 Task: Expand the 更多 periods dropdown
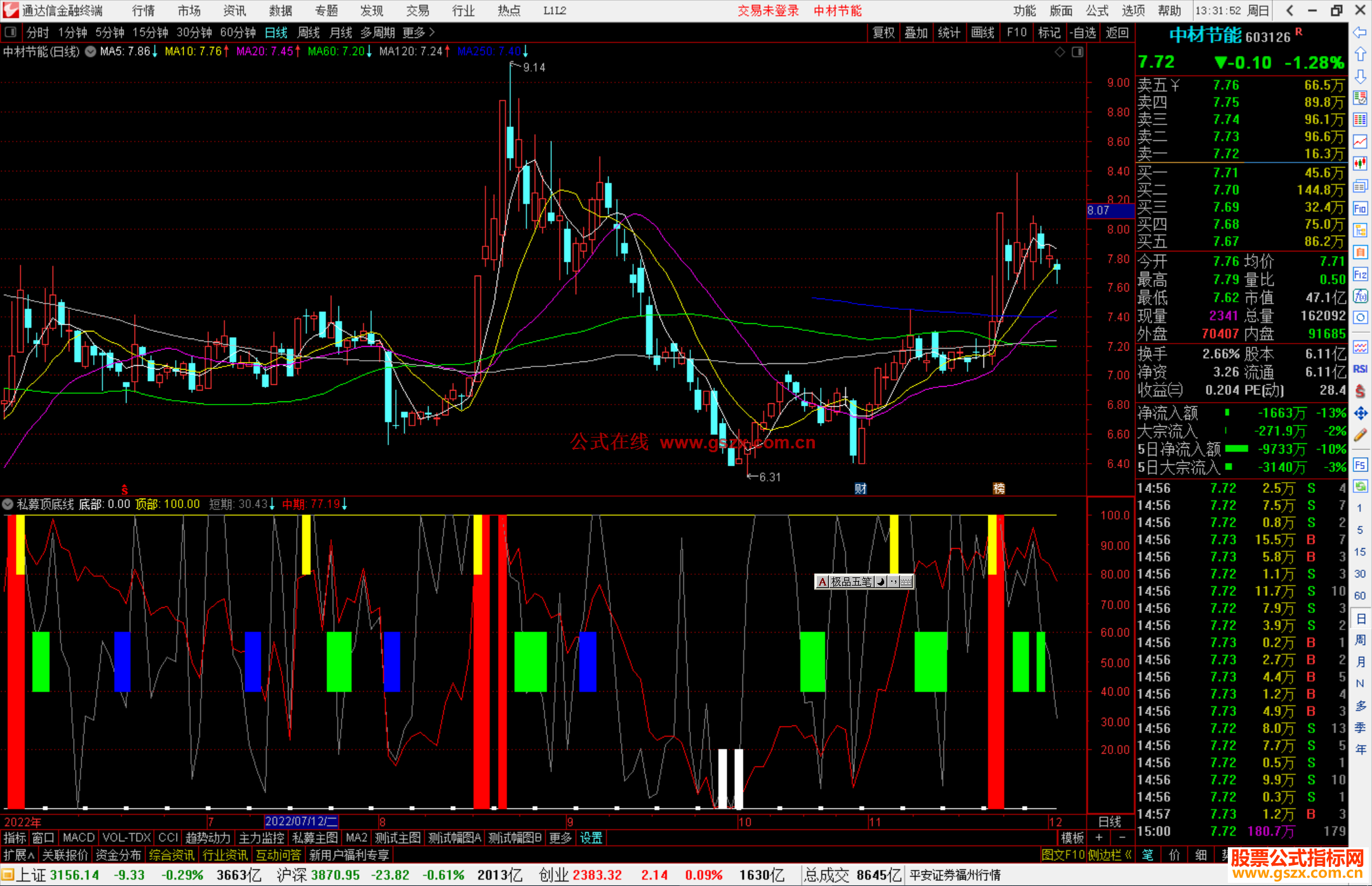pyautogui.click(x=419, y=32)
